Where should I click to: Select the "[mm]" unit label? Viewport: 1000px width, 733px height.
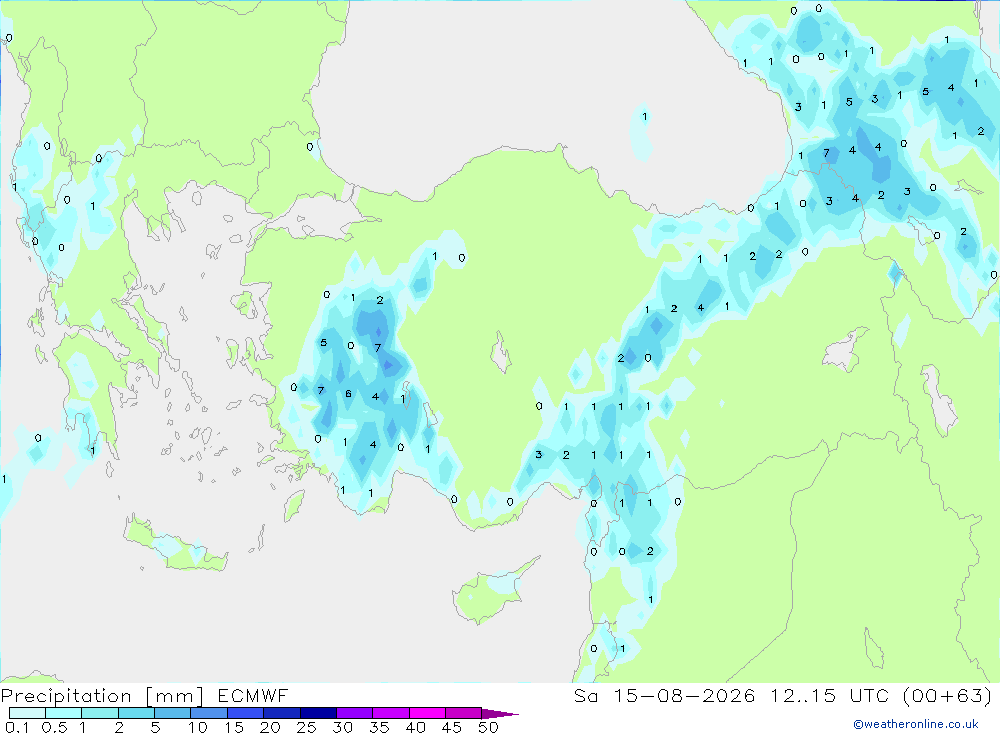(175, 696)
